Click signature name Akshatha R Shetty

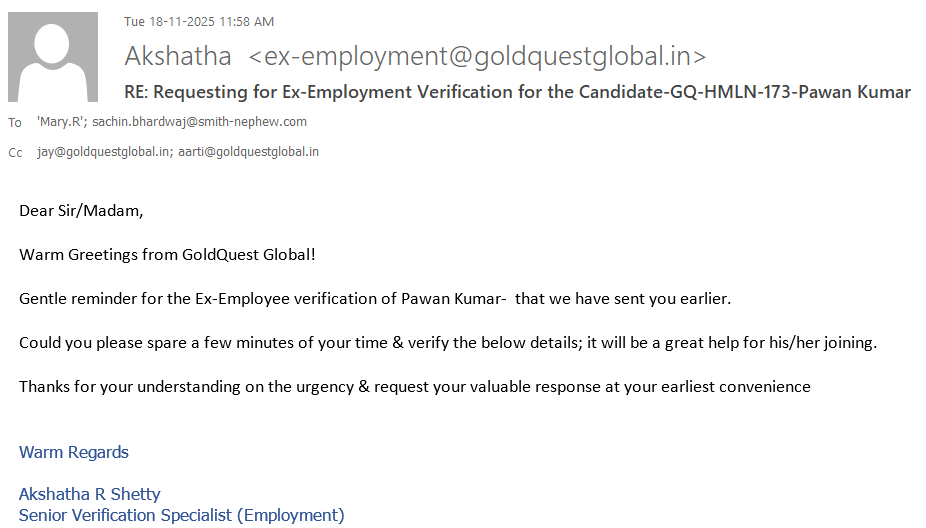point(89,494)
